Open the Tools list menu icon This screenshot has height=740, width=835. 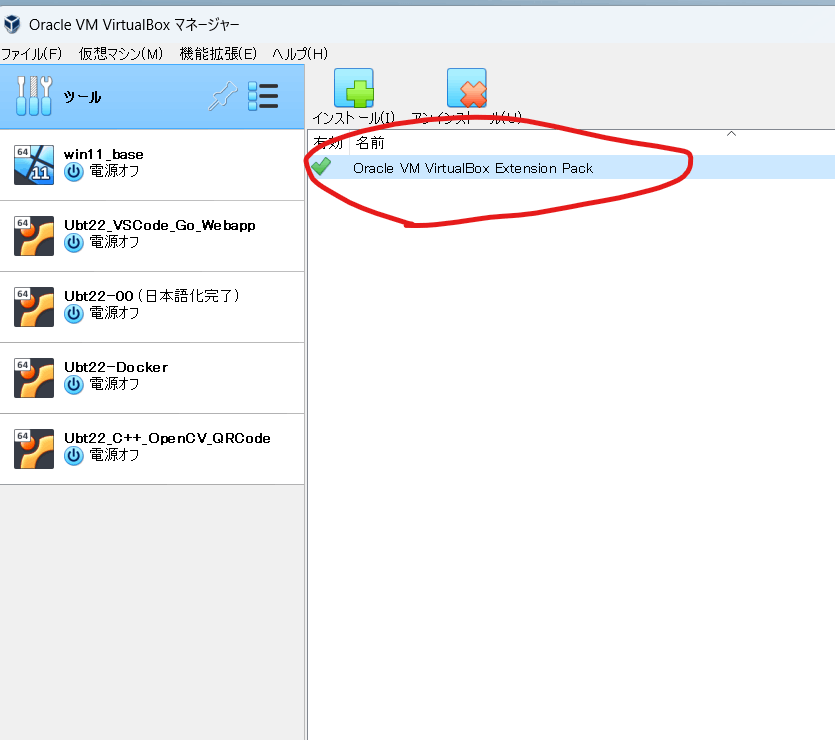(x=263, y=96)
